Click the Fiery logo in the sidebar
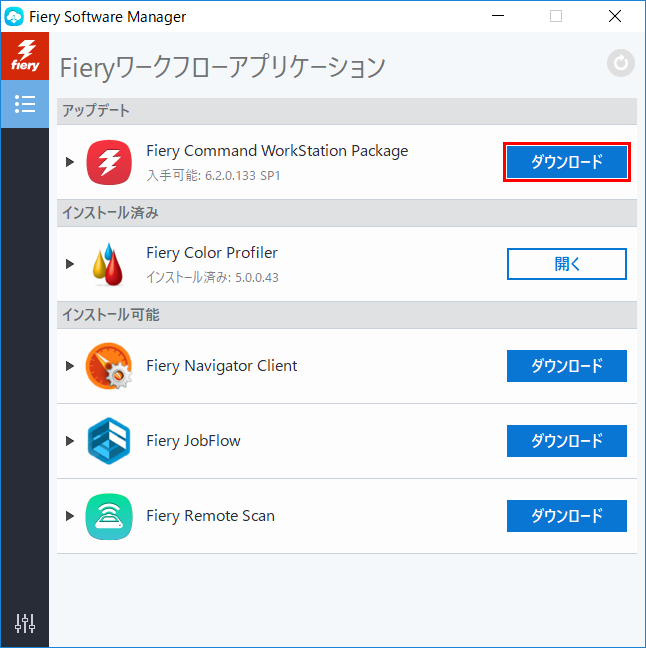The image size is (646, 648). (x=25, y=56)
